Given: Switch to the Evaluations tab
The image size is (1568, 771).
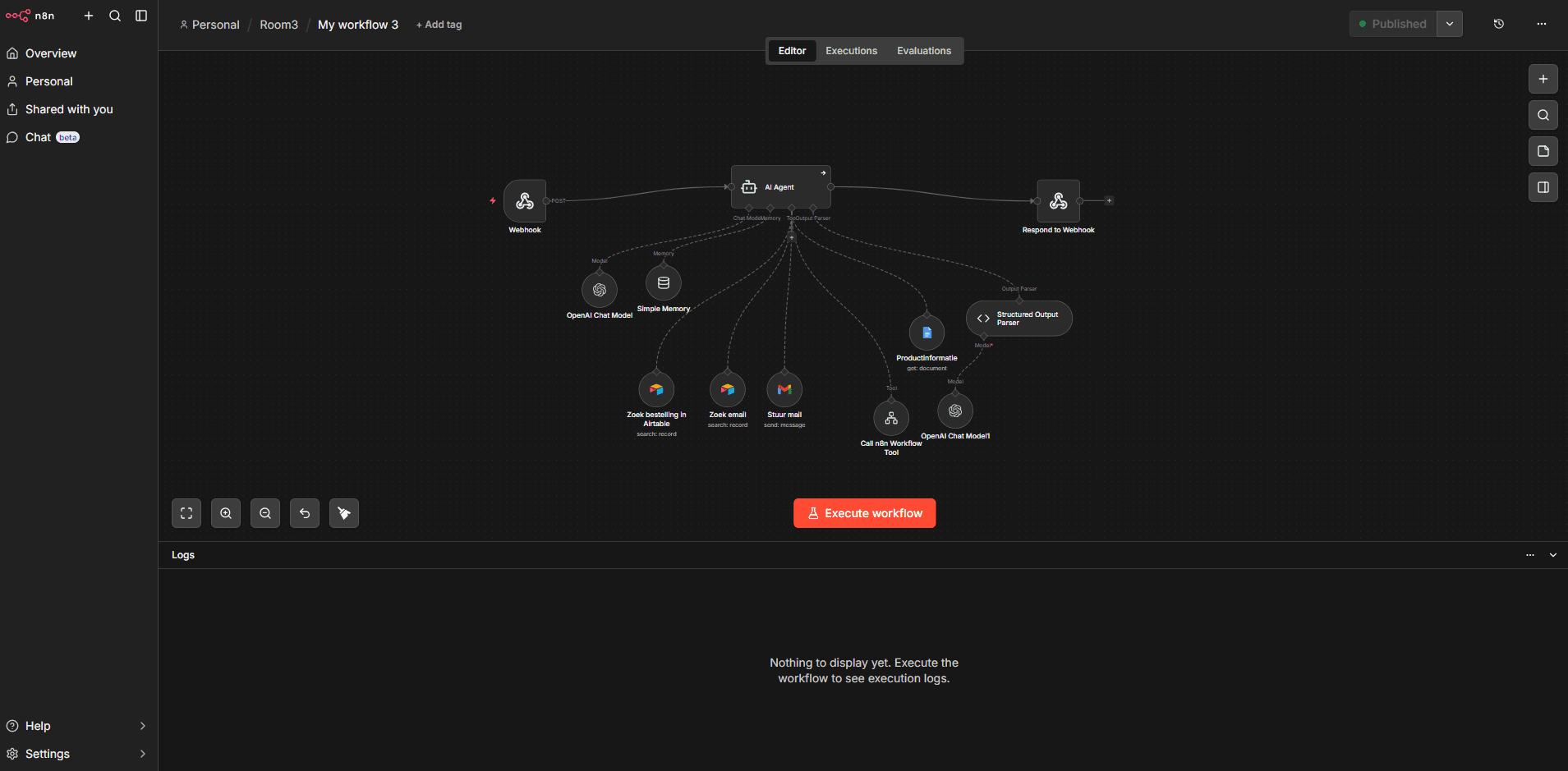Looking at the screenshot, I should 923,51.
